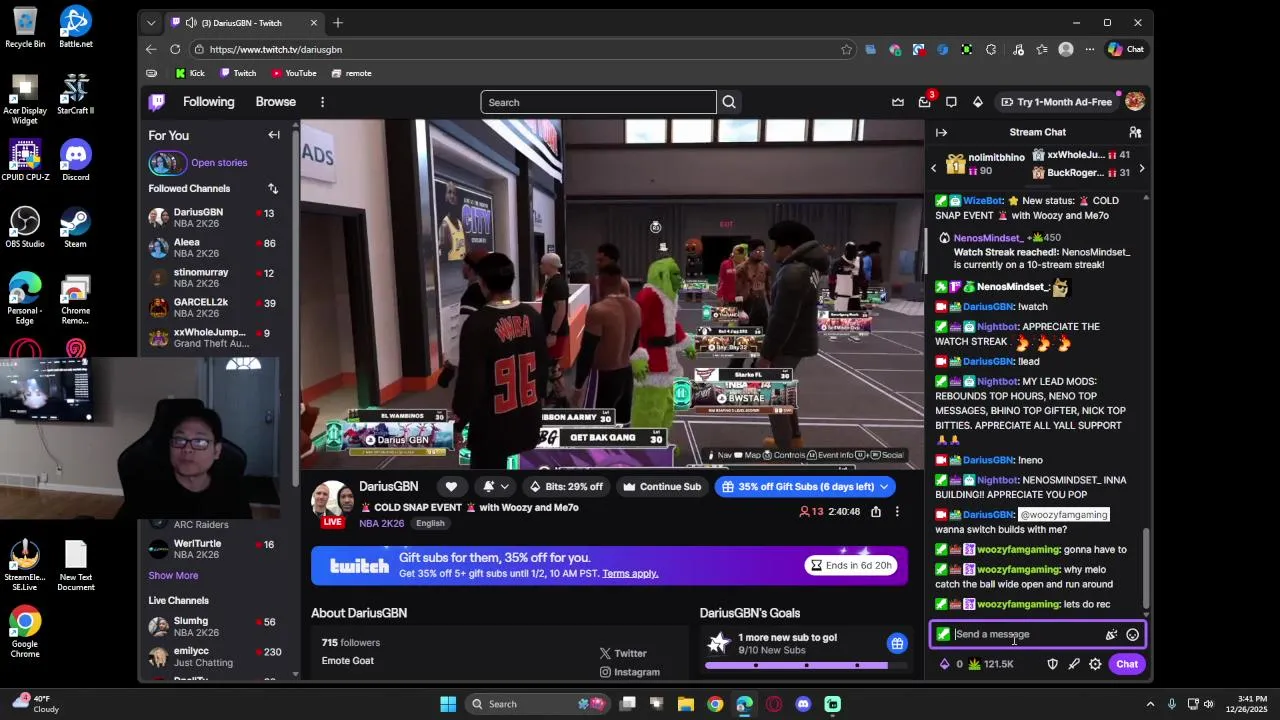The height and width of the screenshot is (720, 1280).
Task: Click the Continue Sub button
Action: [662, 487]
